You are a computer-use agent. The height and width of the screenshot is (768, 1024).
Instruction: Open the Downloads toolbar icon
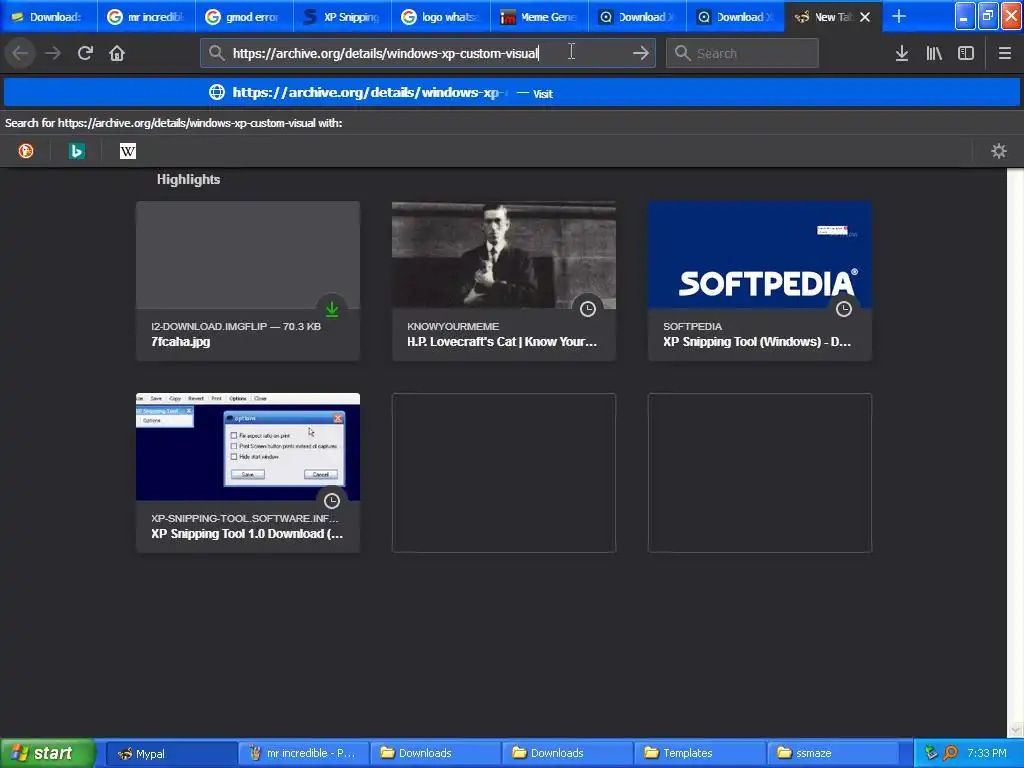click(x=902, y=53)
